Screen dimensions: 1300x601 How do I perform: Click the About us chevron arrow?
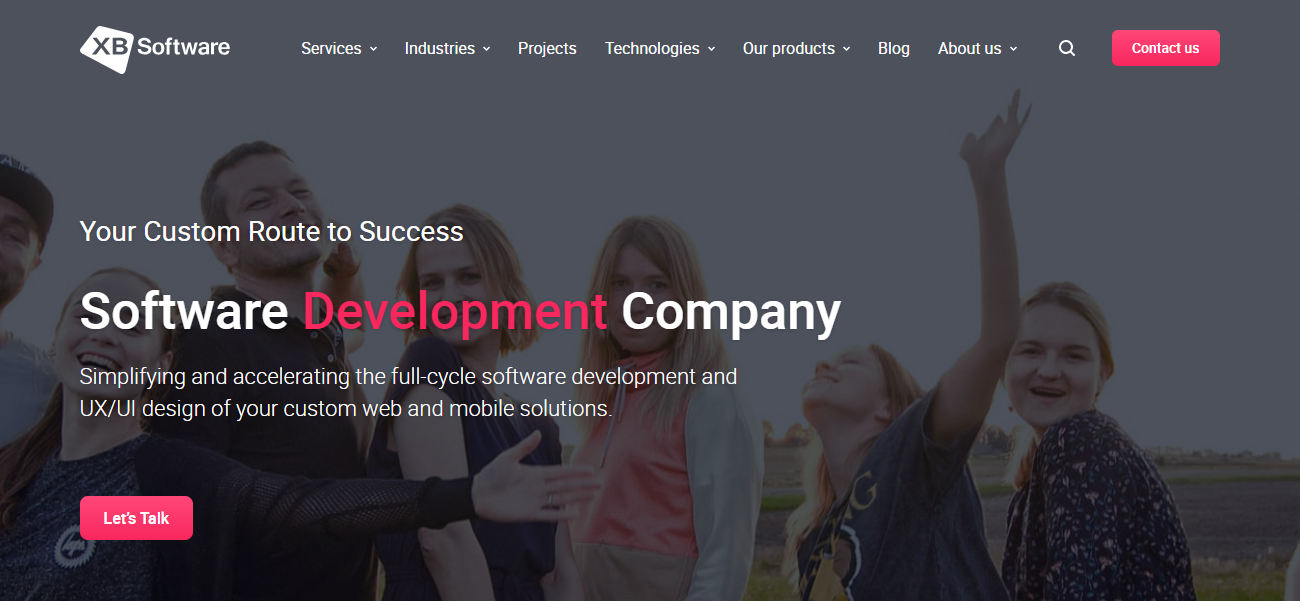tap(1013, 49)
